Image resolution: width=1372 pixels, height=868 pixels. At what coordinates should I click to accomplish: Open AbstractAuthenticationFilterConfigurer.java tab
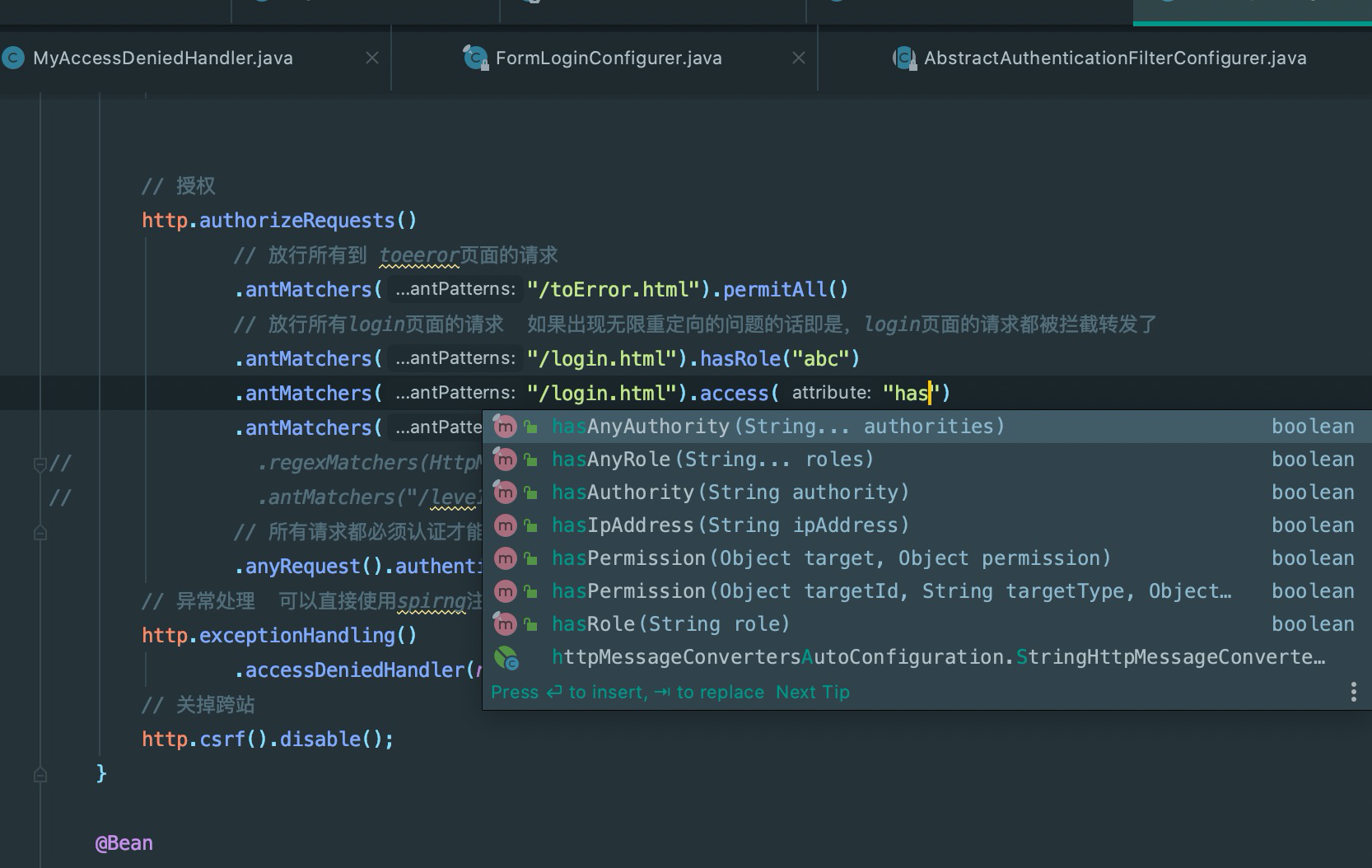[x=1114, y=58]
